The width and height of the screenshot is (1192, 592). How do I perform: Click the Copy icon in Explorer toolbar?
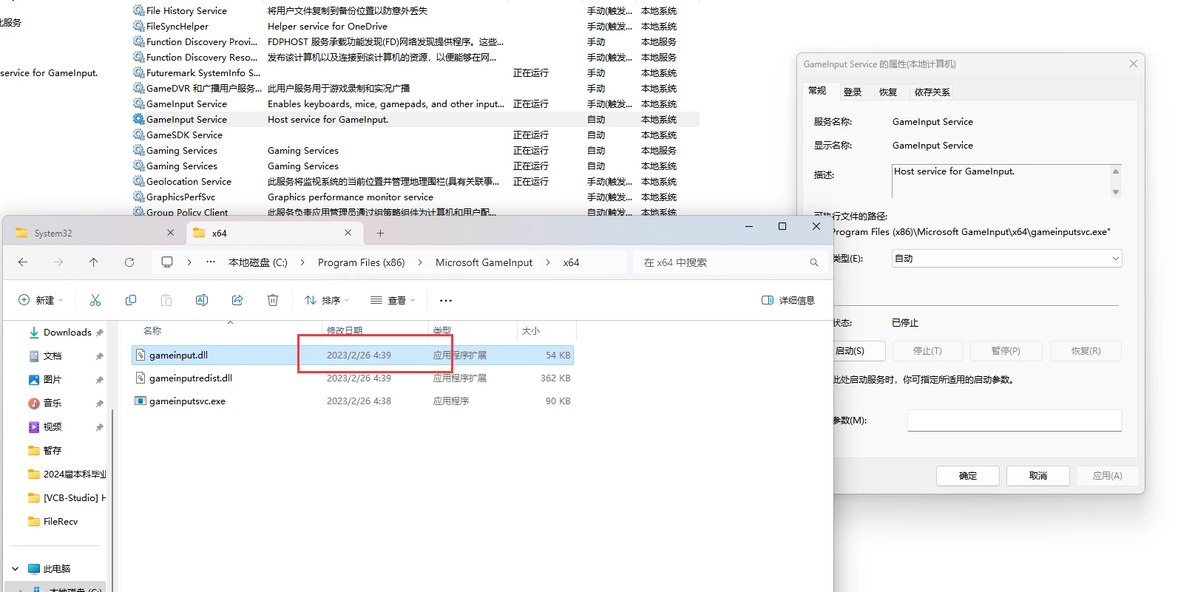131,300
